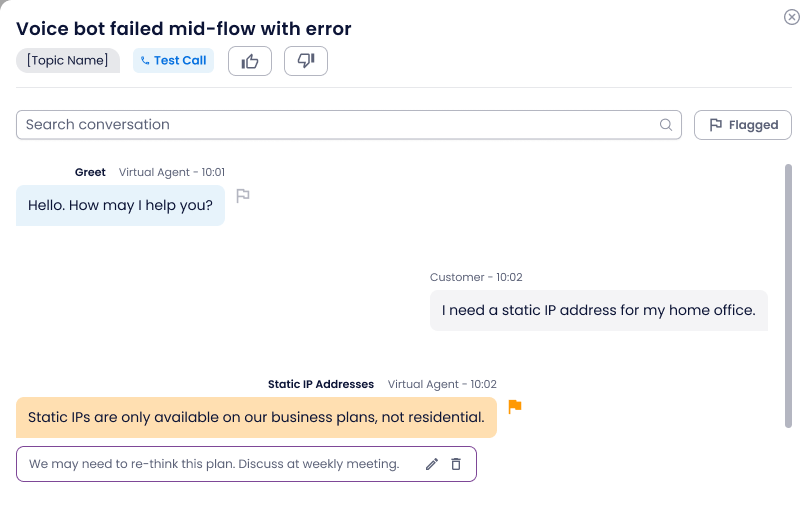Click the "We may need to re-think" note text
Viewport: 808px width, 520px height.
click(214, 464)
